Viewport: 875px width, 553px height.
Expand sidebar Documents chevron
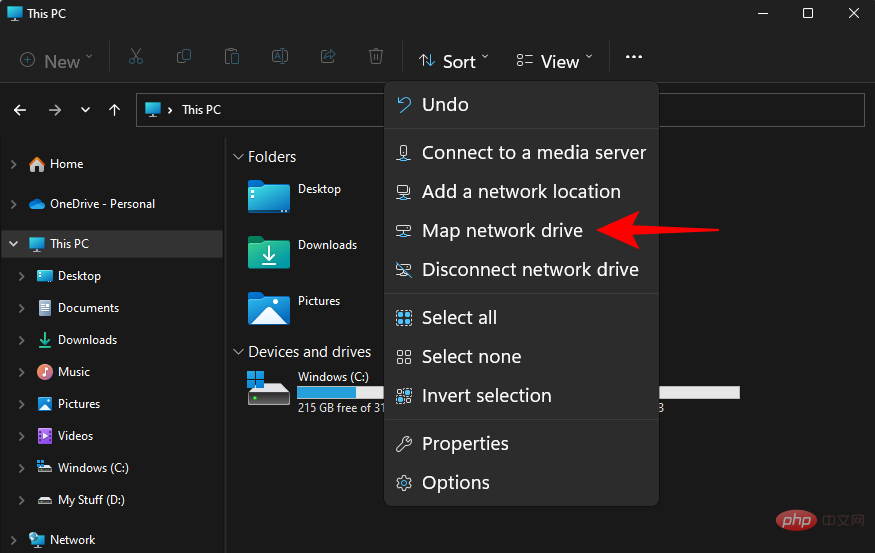[x=22, y=308]
